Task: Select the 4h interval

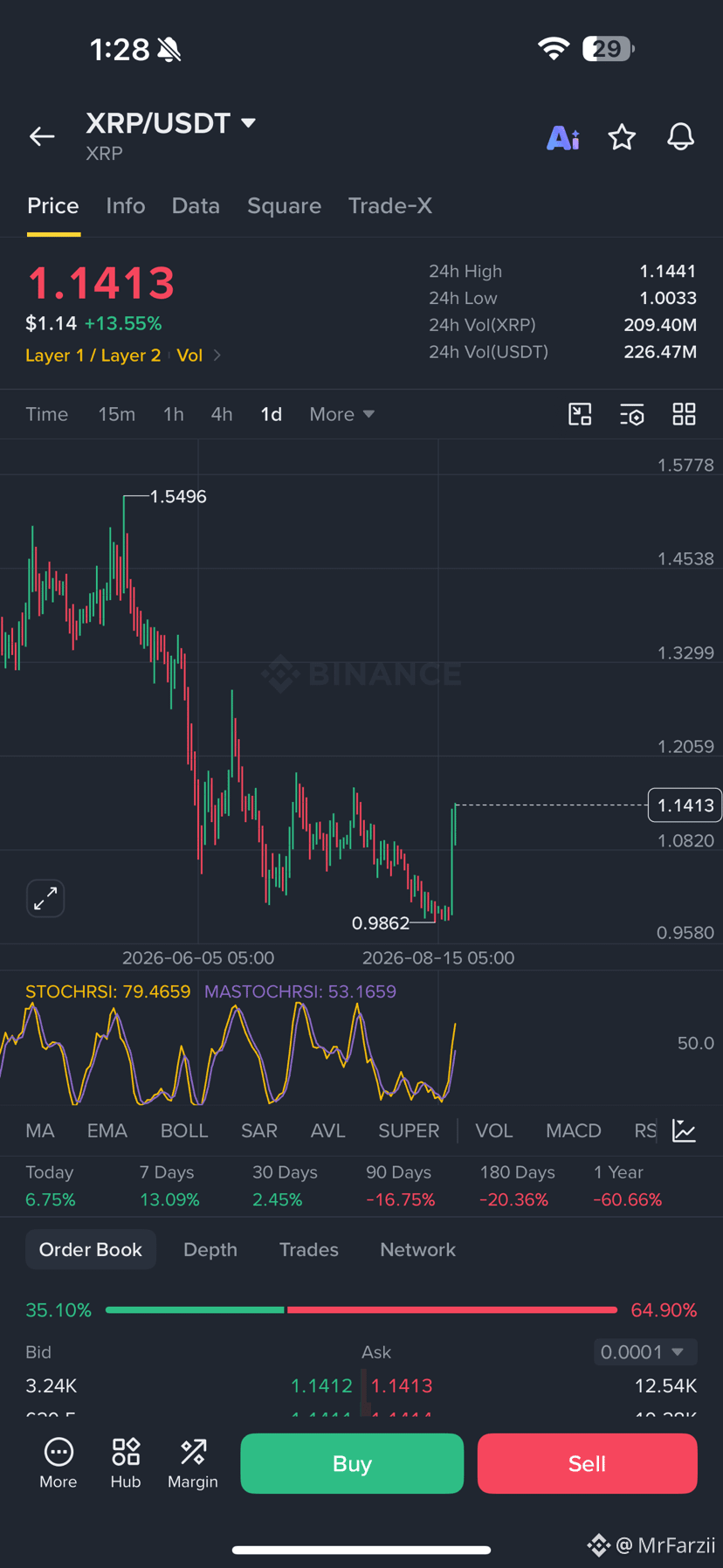Action: click(222, 414)
